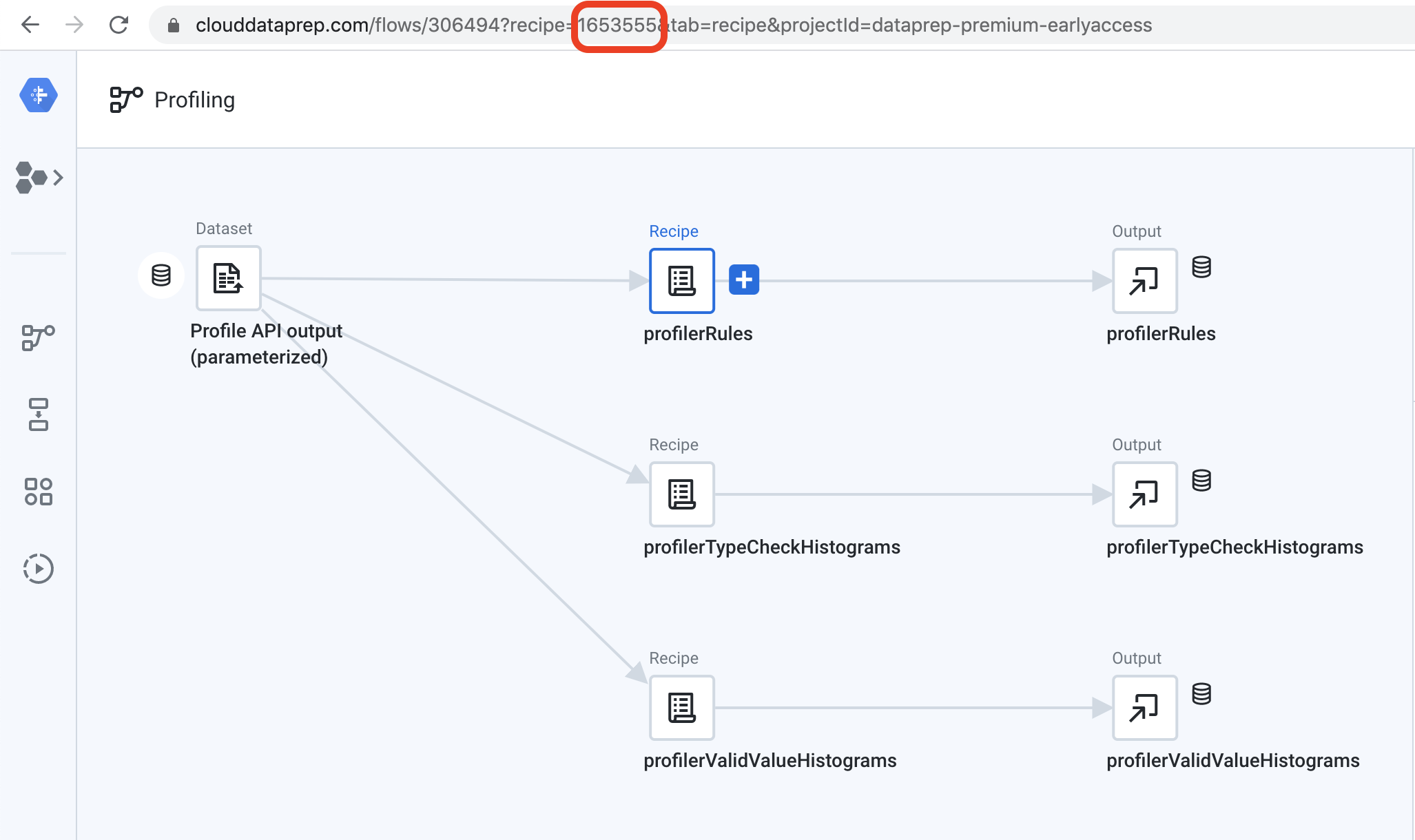The height and width of the screenshot is (840, 1415).
Task: Click the 'Output' label above profilerRules output
Action: [1137, 231]
